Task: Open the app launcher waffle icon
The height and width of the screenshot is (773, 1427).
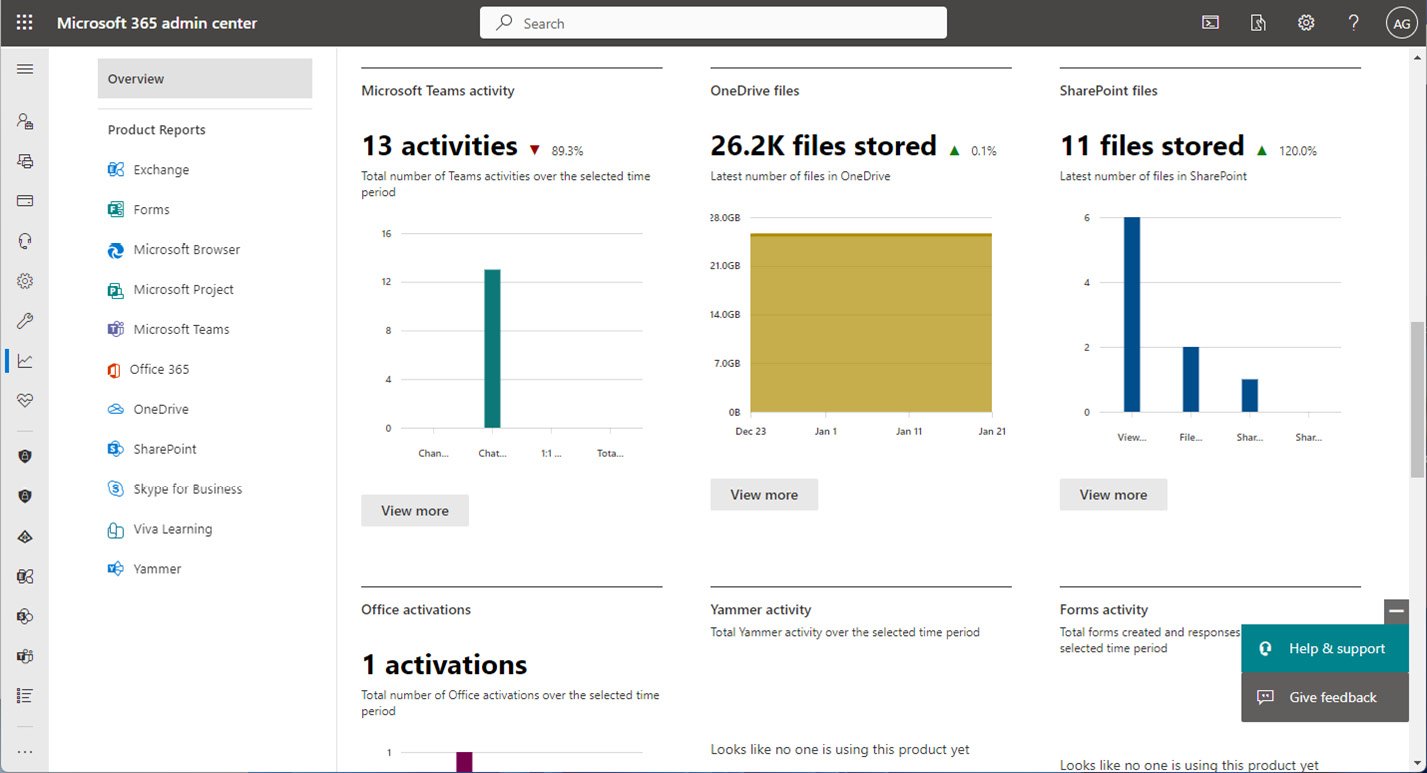Action: click(25, 23)
